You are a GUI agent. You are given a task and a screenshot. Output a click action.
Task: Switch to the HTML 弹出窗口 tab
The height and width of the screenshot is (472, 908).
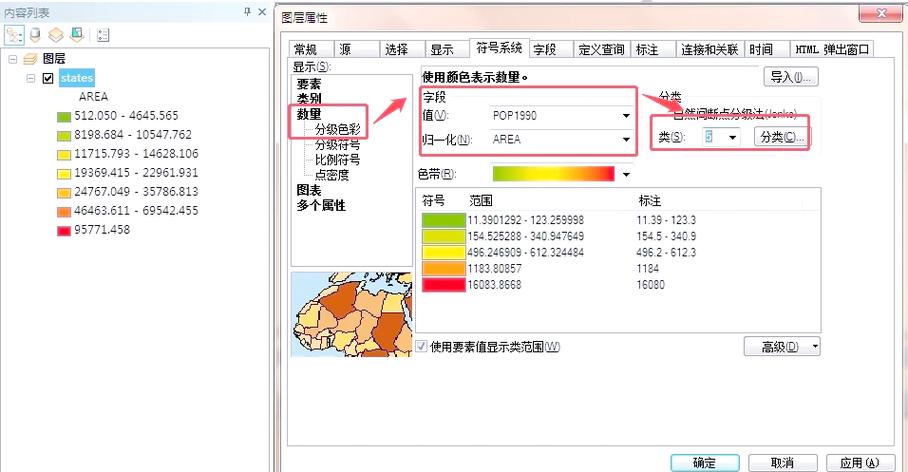pyautogui.click(x=832, y=50)
